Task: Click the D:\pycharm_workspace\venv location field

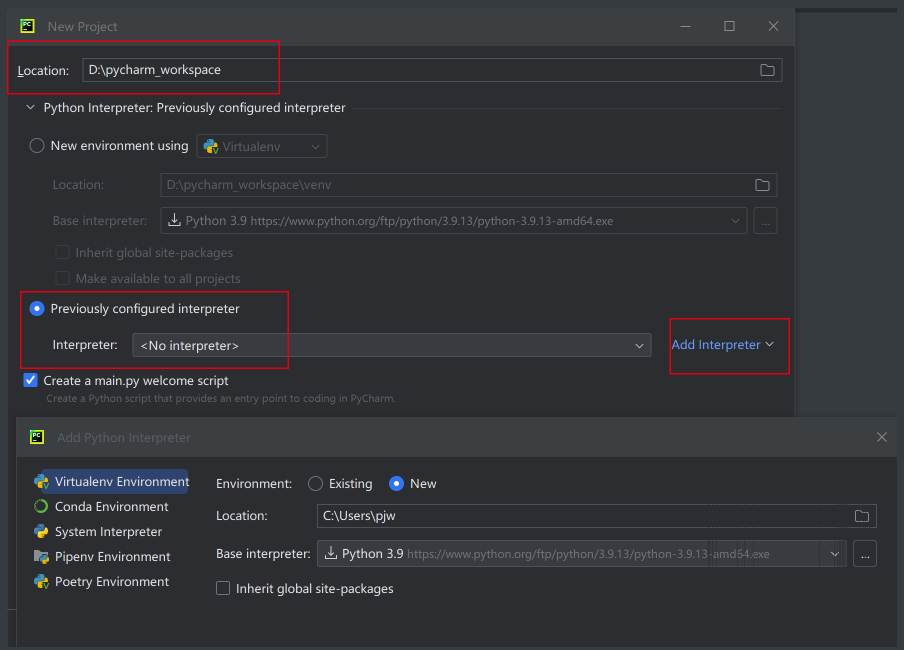Action: tap(469, 185)
